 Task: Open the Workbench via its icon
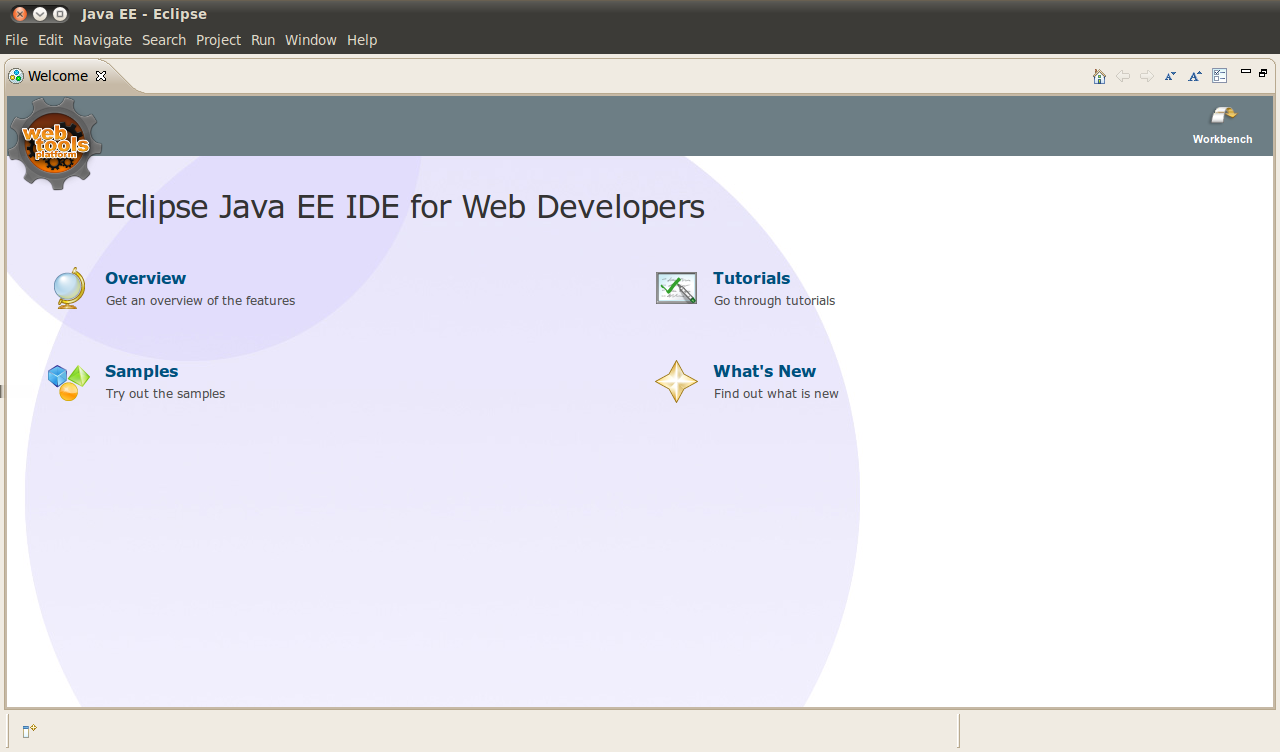[1223, 115]
